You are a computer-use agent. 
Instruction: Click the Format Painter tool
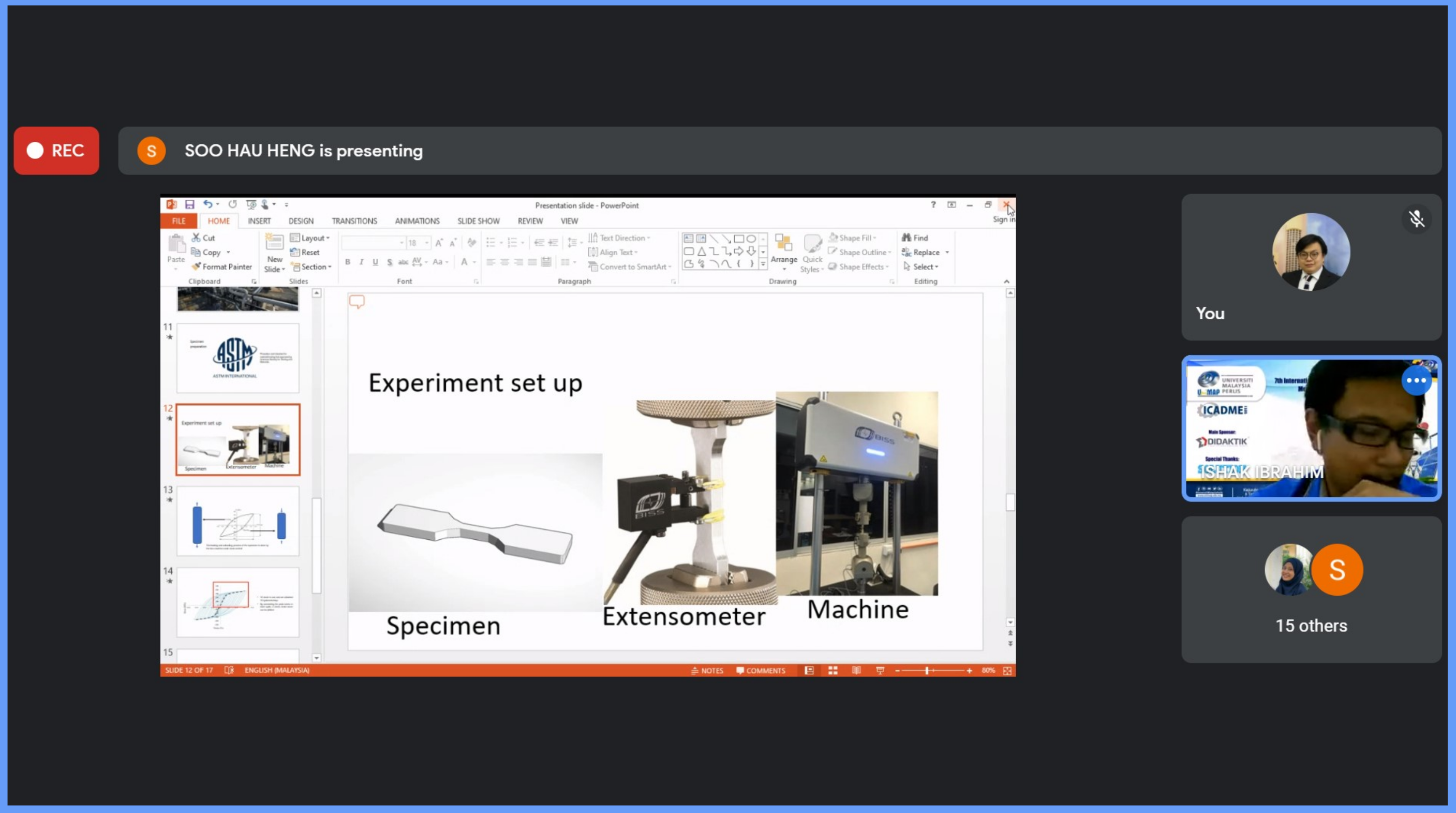pos(221,267)
